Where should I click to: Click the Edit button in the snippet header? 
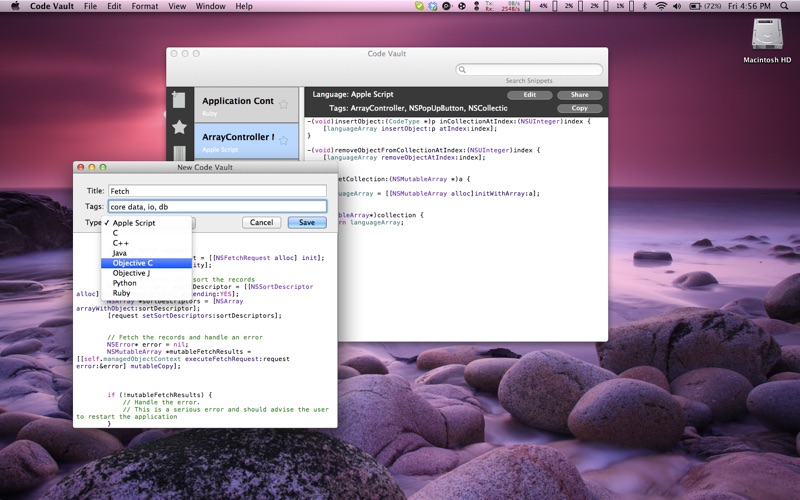[530, 95]
